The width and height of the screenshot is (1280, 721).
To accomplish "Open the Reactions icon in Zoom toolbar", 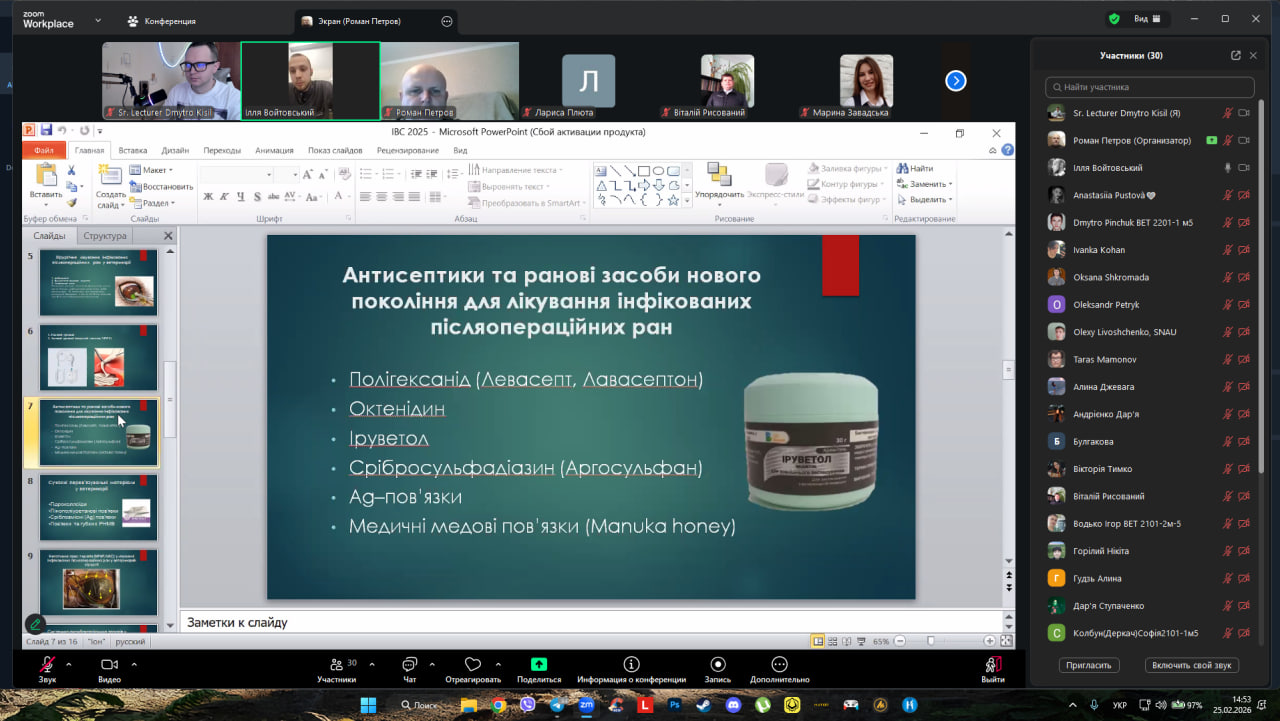I will tap(473, 665).
